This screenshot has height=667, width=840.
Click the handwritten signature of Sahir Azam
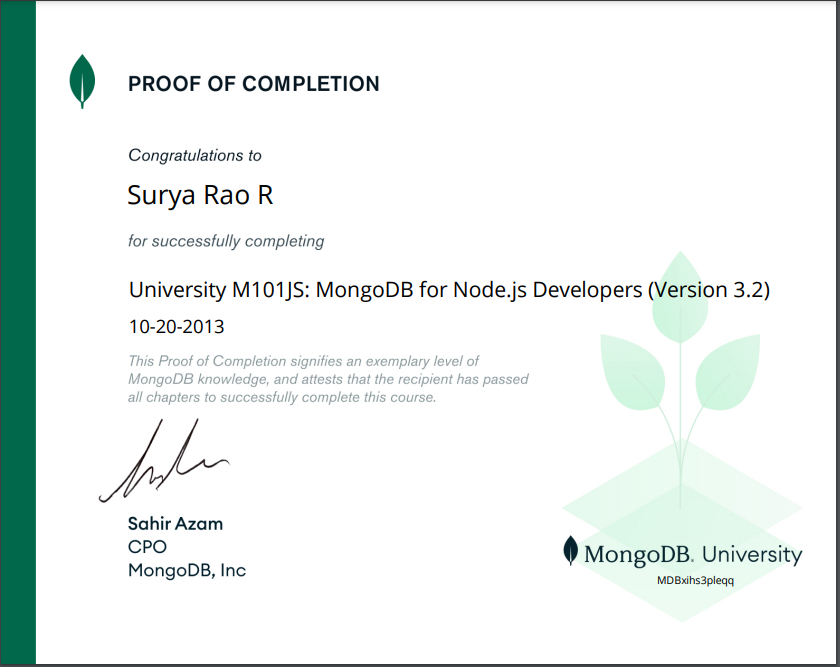point(164,461)
